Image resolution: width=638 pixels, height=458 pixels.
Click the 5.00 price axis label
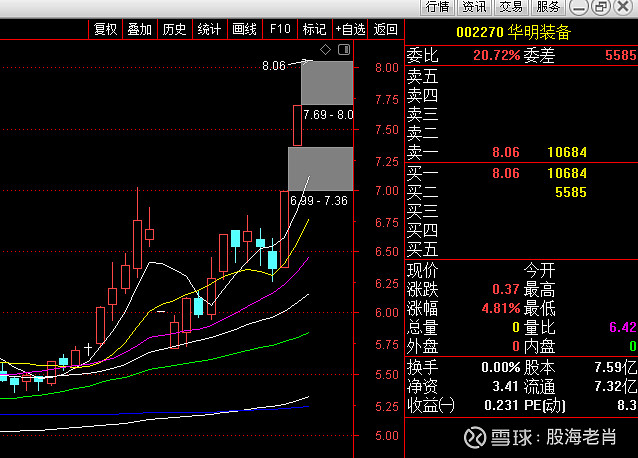point(387,436)
